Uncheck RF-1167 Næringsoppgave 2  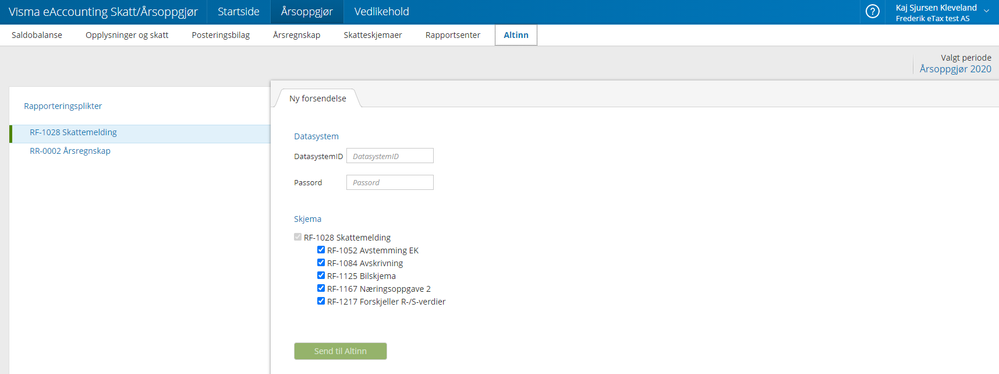pos(321,289)
